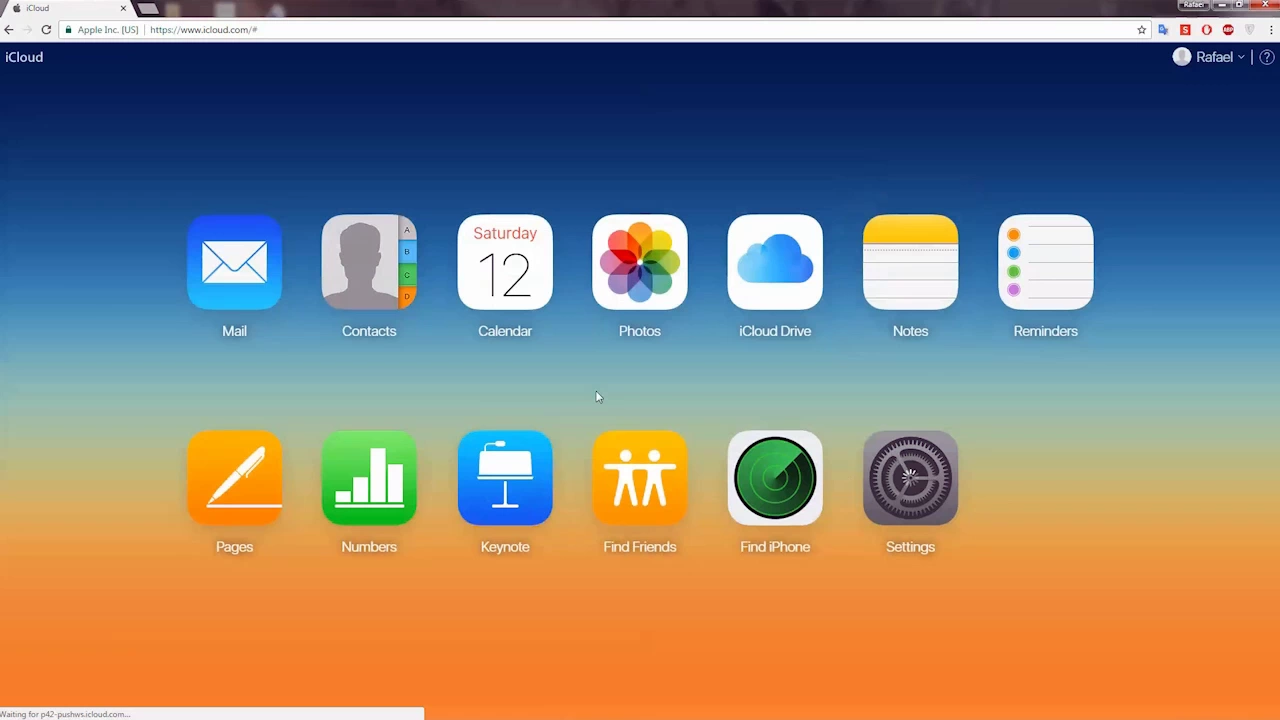Screen dimensions: 1280x720
Task: Expand the Rafael account dropdown arrow
Action: (x=1241, y=58)
